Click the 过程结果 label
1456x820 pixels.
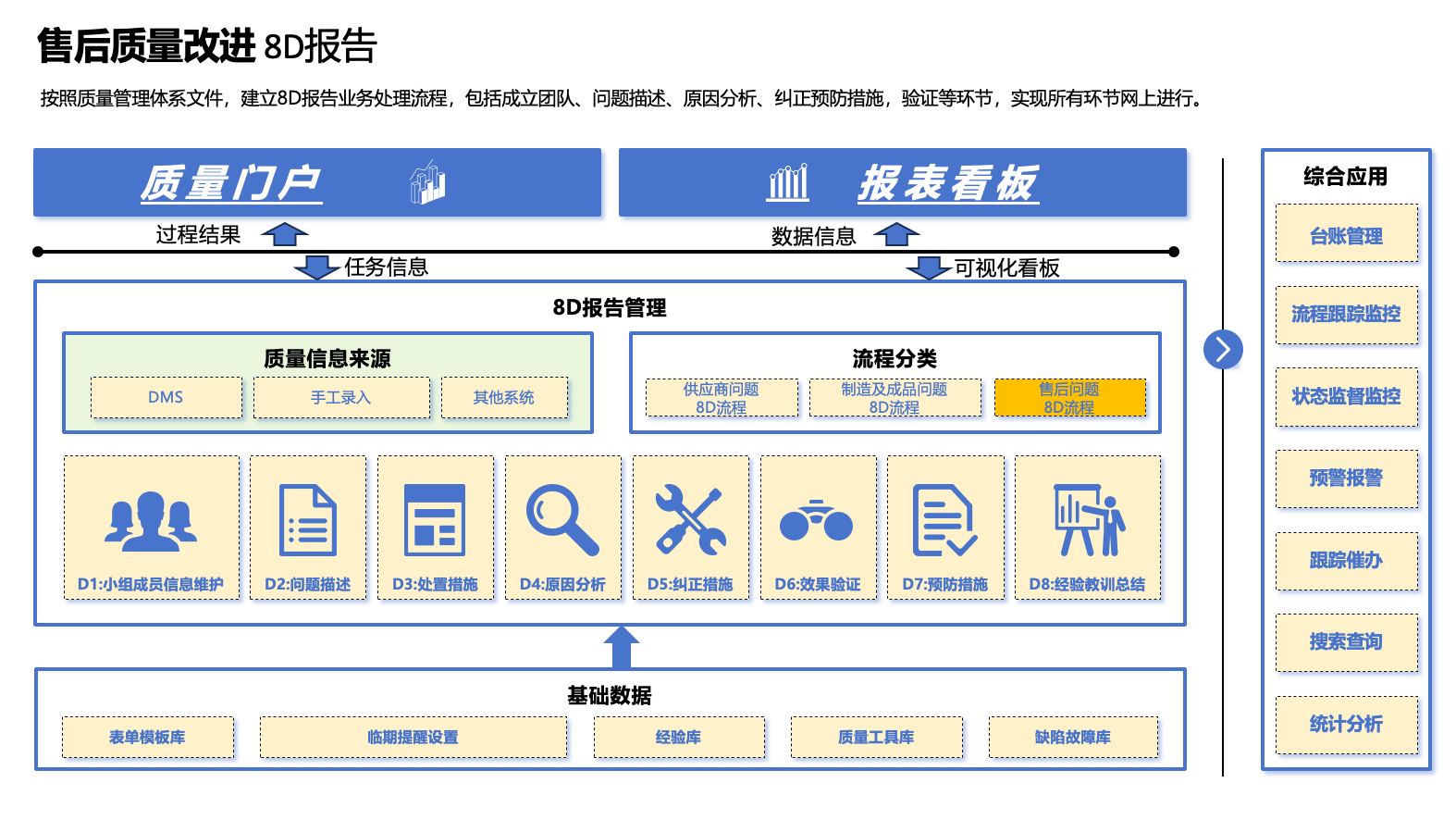point(198,234)
